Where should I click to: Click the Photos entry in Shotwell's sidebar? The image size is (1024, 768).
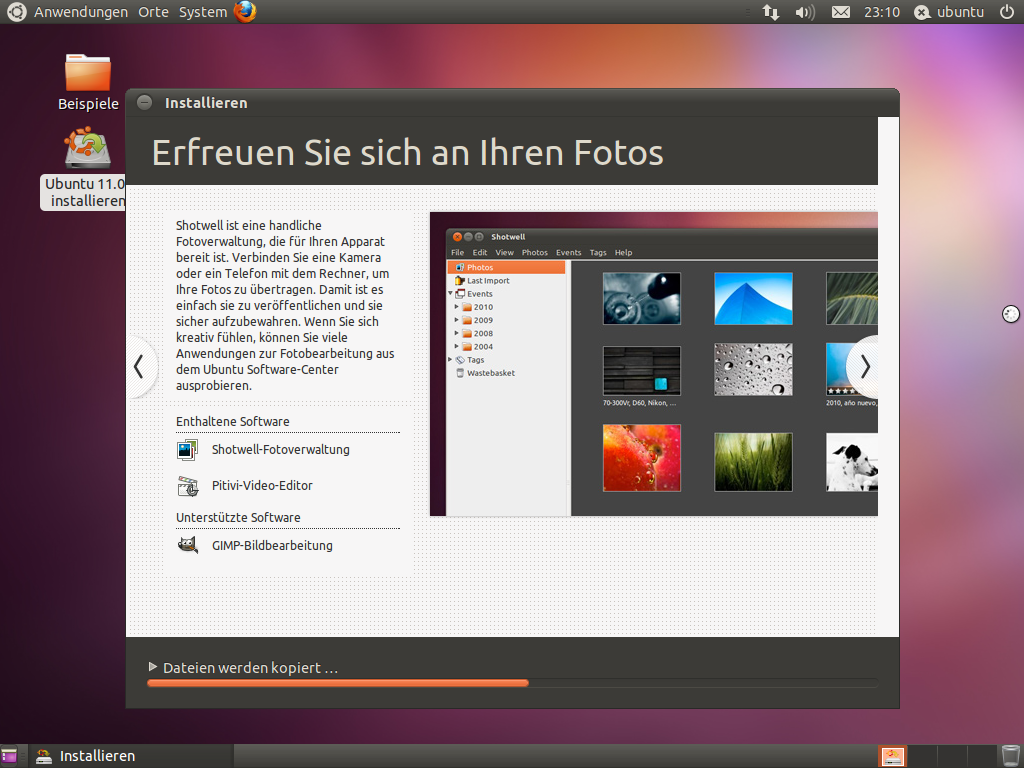[x=480, y=267]
